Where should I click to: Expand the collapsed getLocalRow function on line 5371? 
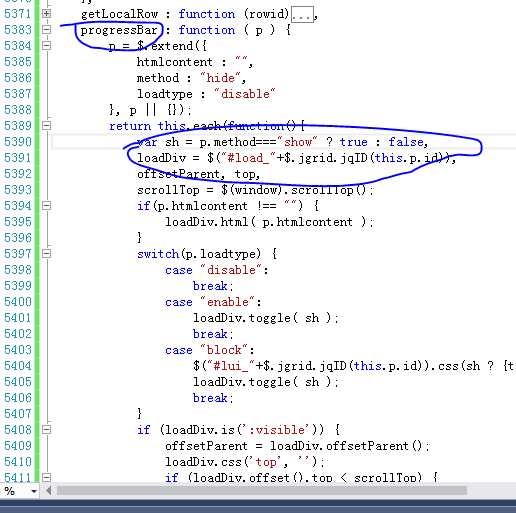[x=46, y=14]
